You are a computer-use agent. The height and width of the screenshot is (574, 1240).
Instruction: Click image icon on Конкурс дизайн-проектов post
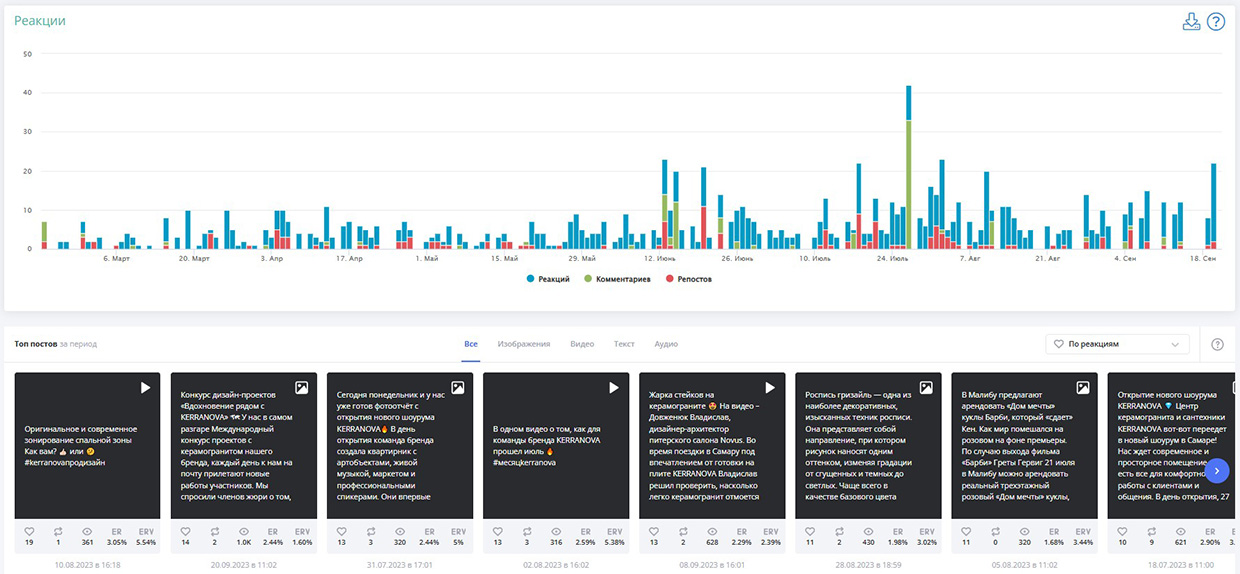302,387
